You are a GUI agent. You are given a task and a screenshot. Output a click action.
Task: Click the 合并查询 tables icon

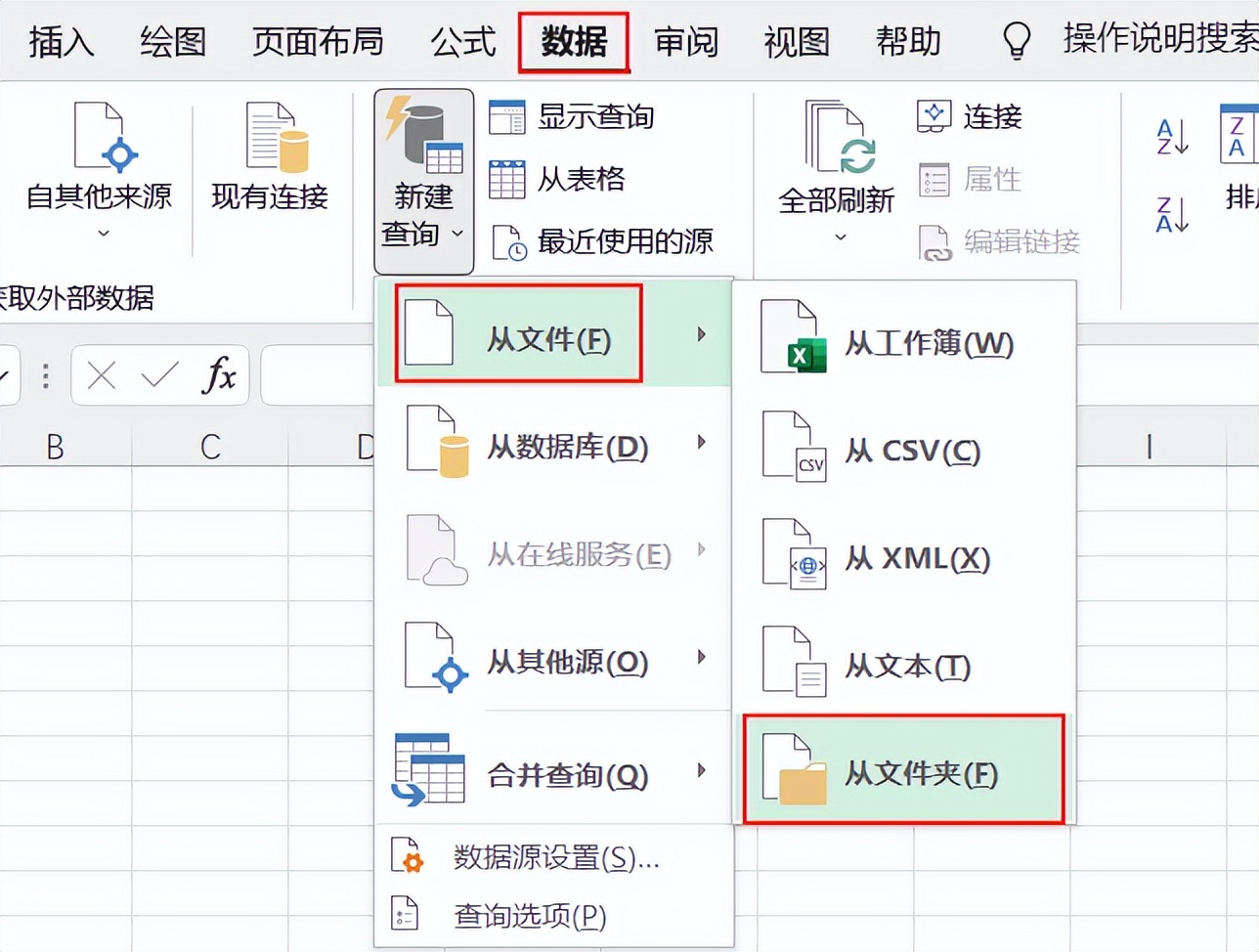(x=429, y=770)
